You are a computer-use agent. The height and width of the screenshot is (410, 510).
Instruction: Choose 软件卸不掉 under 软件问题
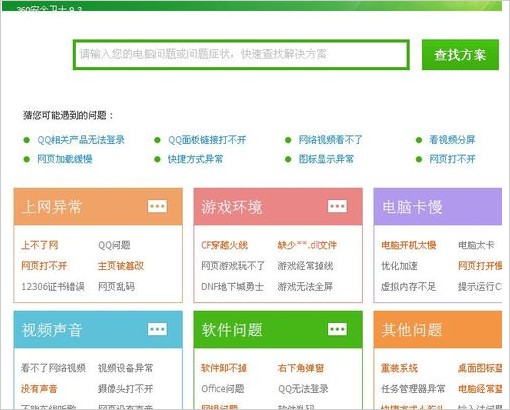(224, 368)
